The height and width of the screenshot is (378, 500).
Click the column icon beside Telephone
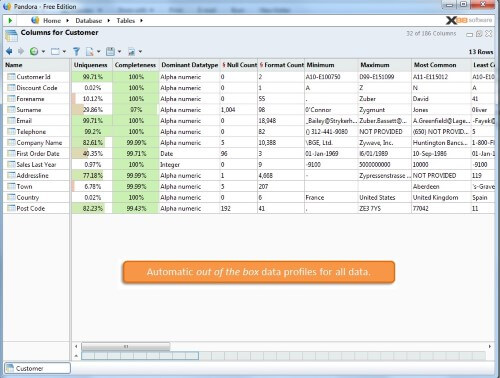point(11,132)
